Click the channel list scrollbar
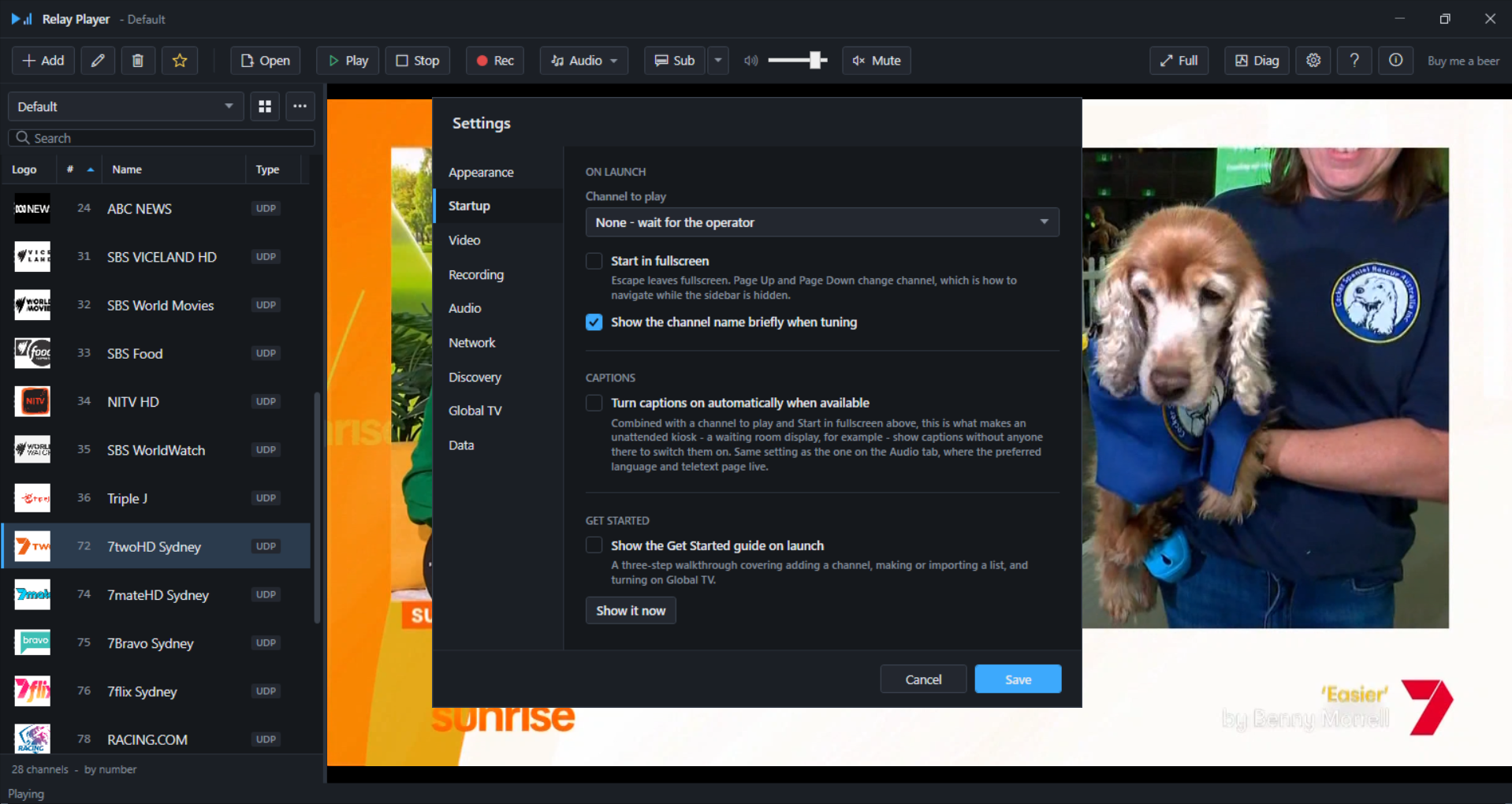This screenshot has width=1512, height=804. click(x=317, y=508)
